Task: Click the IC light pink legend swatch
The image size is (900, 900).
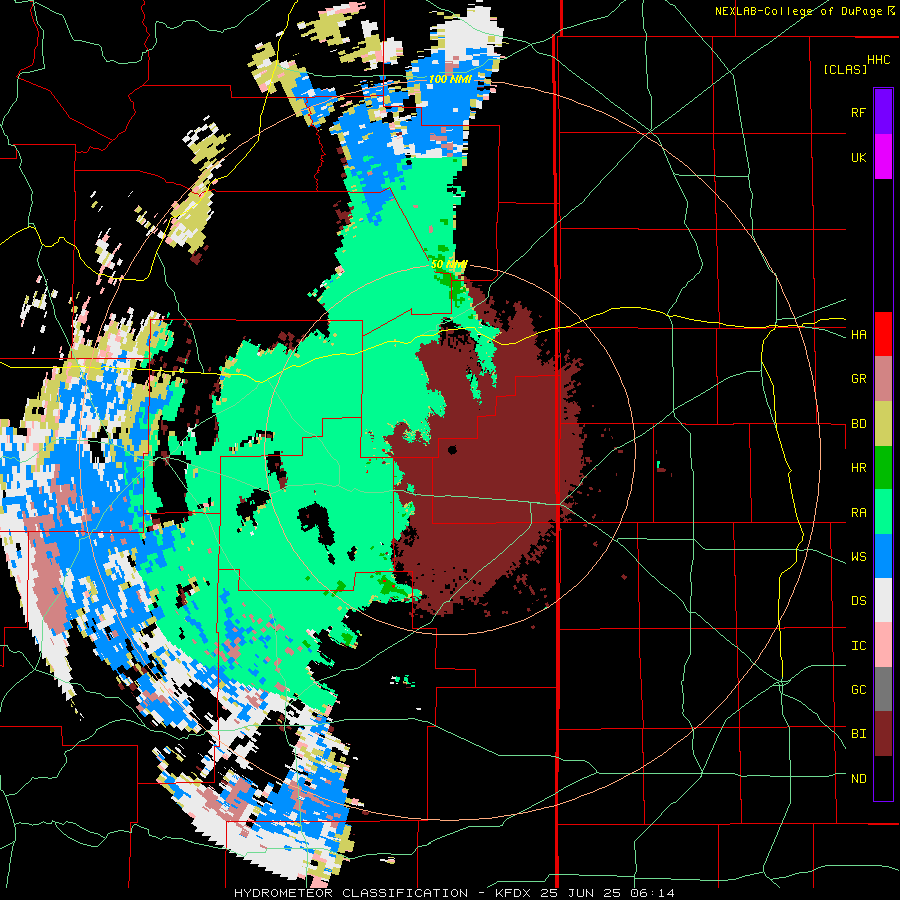Action: [x=883, y=645]
